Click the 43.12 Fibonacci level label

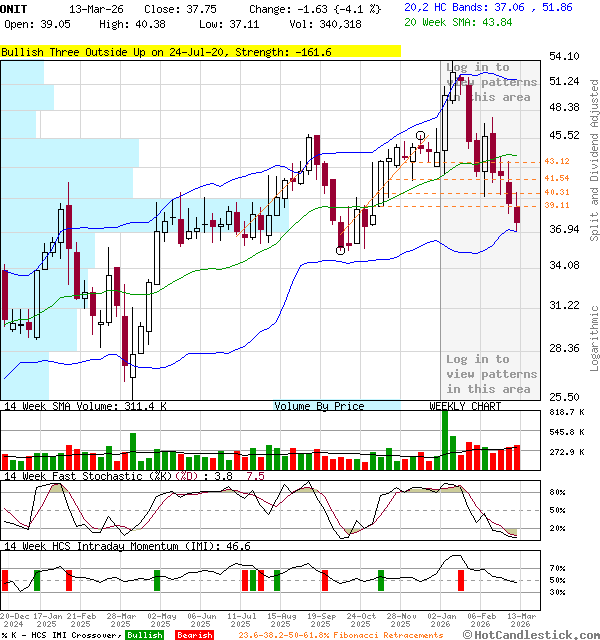557,161
